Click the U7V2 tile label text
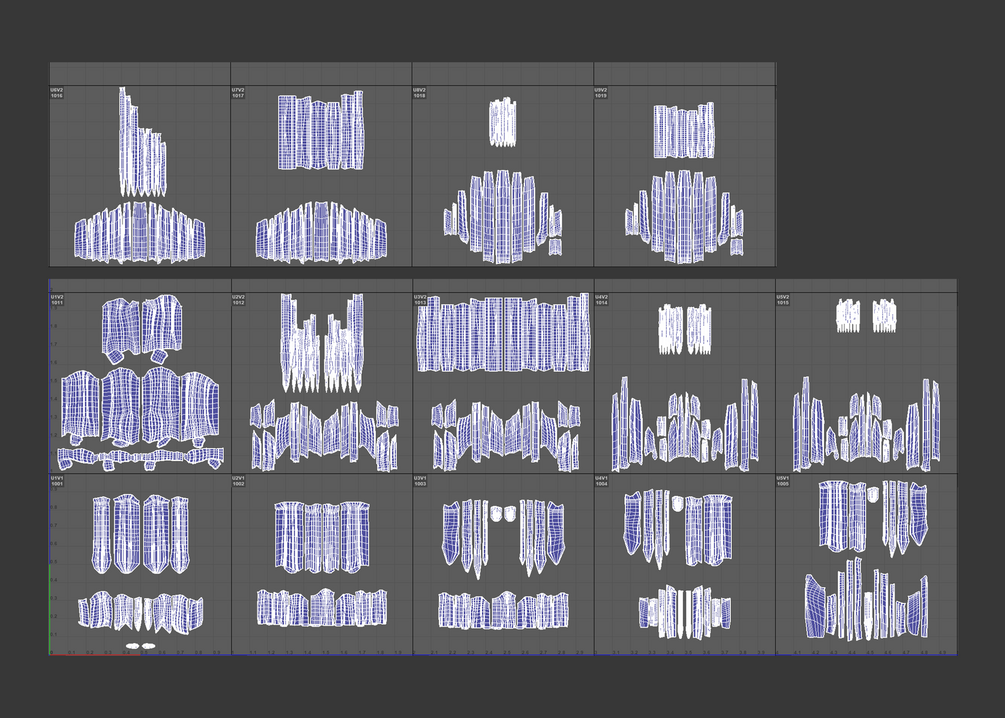This screenshot has height=718, width=1005. (238, 90)
